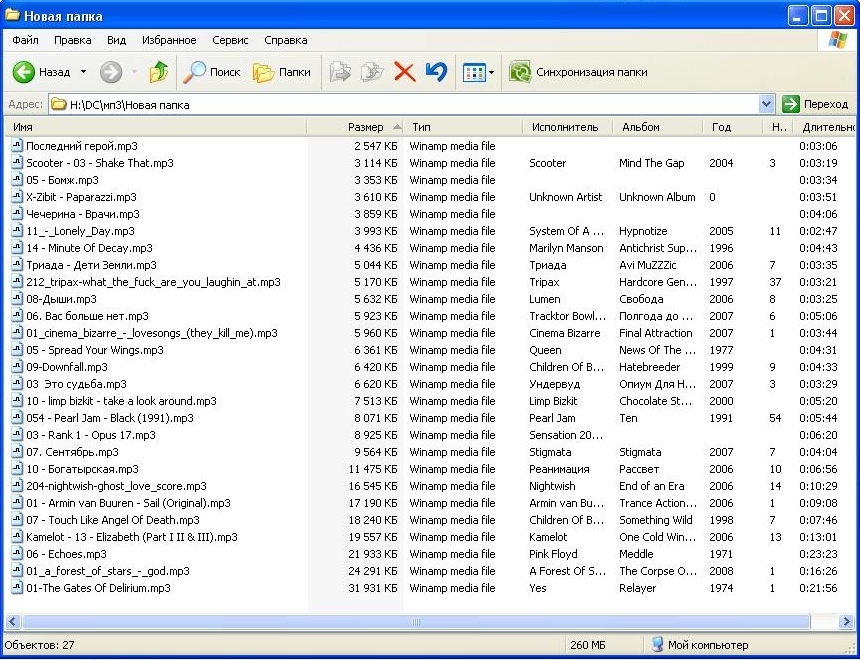Select file 01_a_forest_of_stars_-_god.mp3
The height and width of the screenshot is (660, 860).
coord(108,571)
